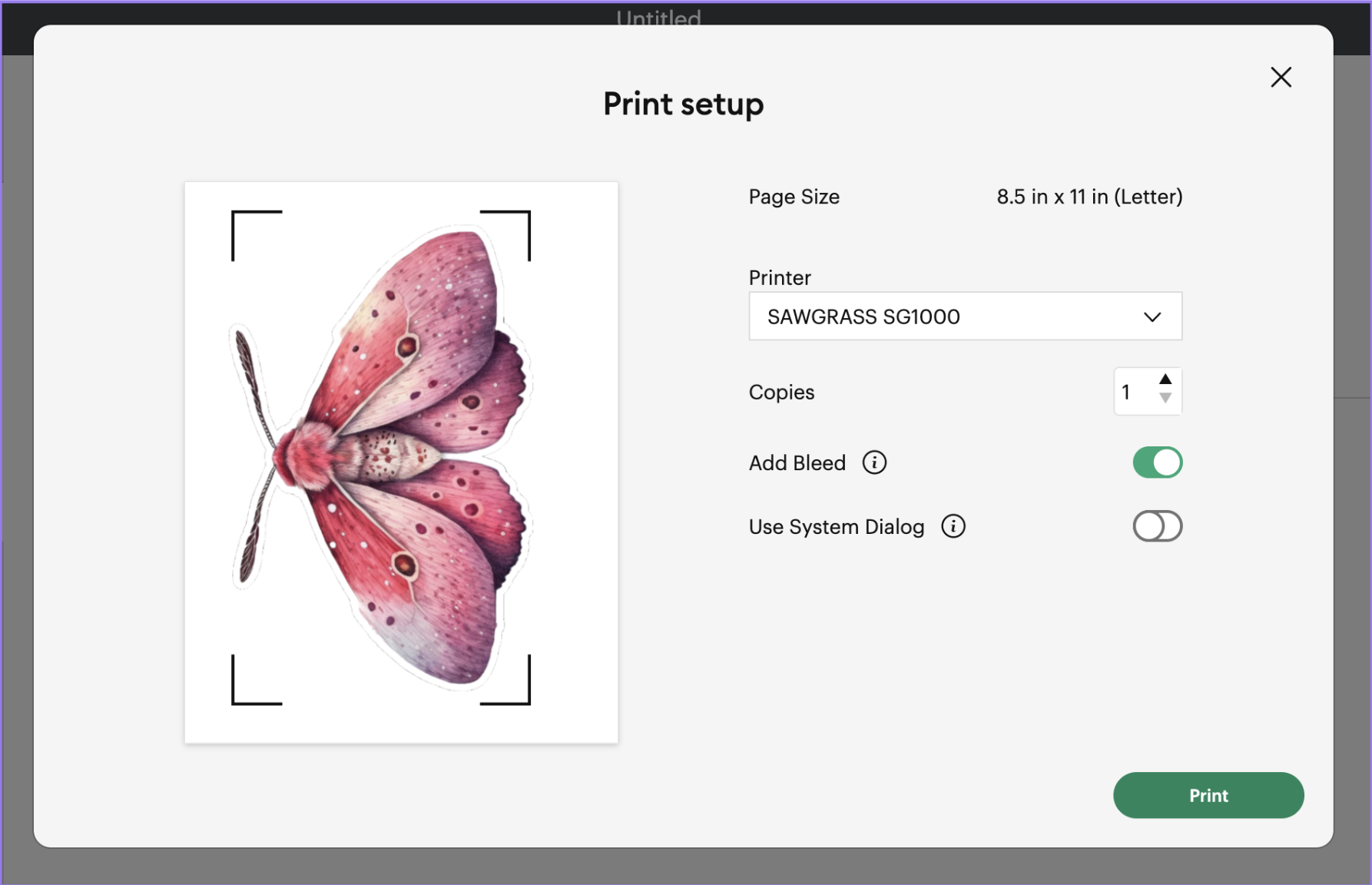Show info about Add Bleed
Viewport: 1372px width, 885px height.
874,462
